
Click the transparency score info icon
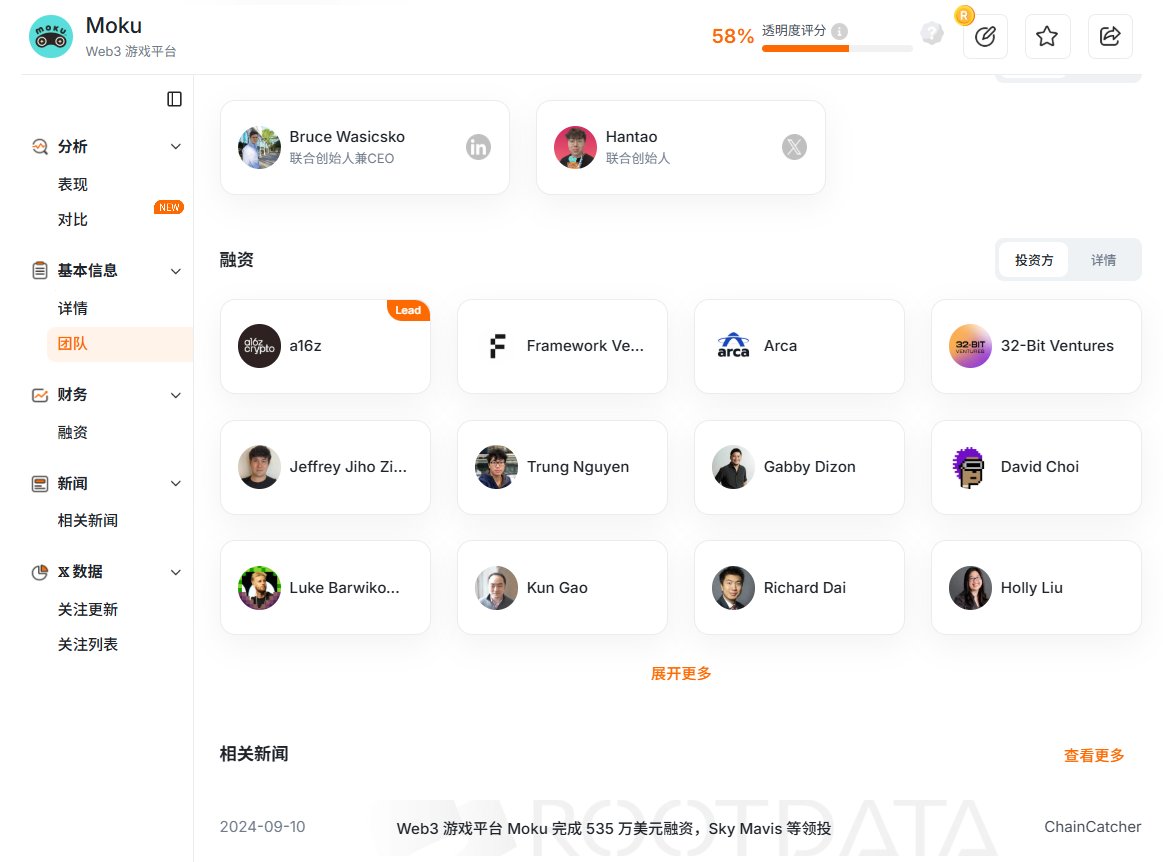[840, 31]
